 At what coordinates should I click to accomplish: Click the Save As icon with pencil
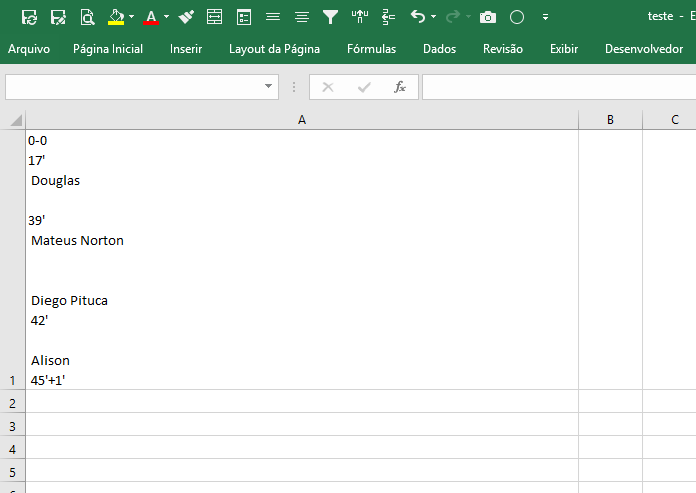click(x=58, y=17)
